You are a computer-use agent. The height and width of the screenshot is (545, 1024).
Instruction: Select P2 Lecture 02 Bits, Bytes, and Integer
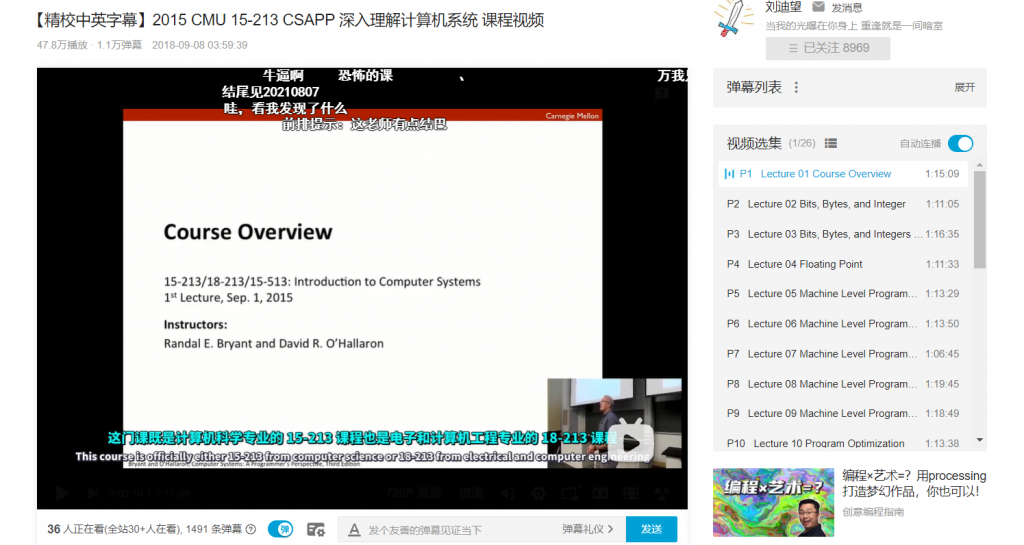(x=842, y=204)
